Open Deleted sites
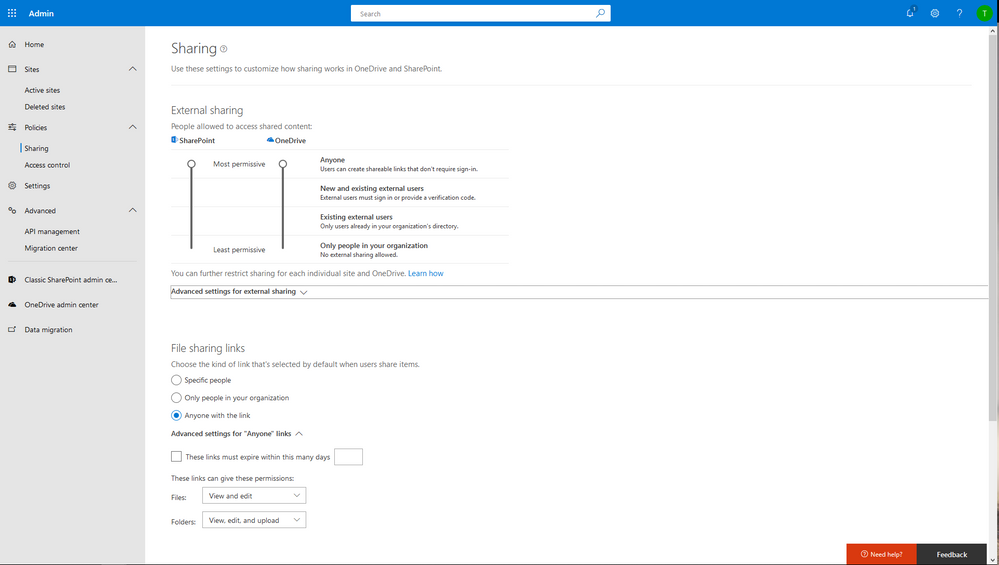Screen dimensions: 999x565 45,107
